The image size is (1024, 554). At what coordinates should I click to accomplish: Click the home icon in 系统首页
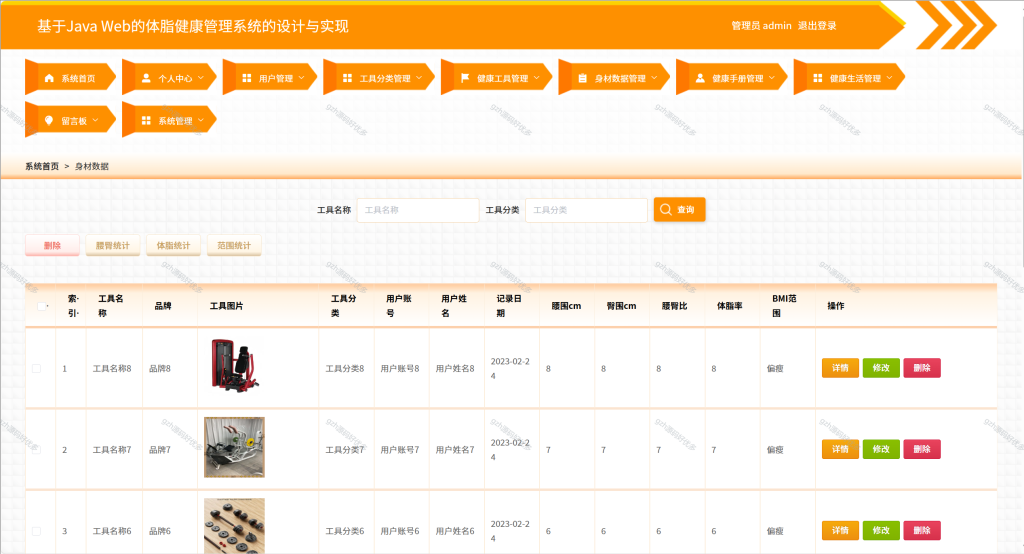tap(49, 78)
